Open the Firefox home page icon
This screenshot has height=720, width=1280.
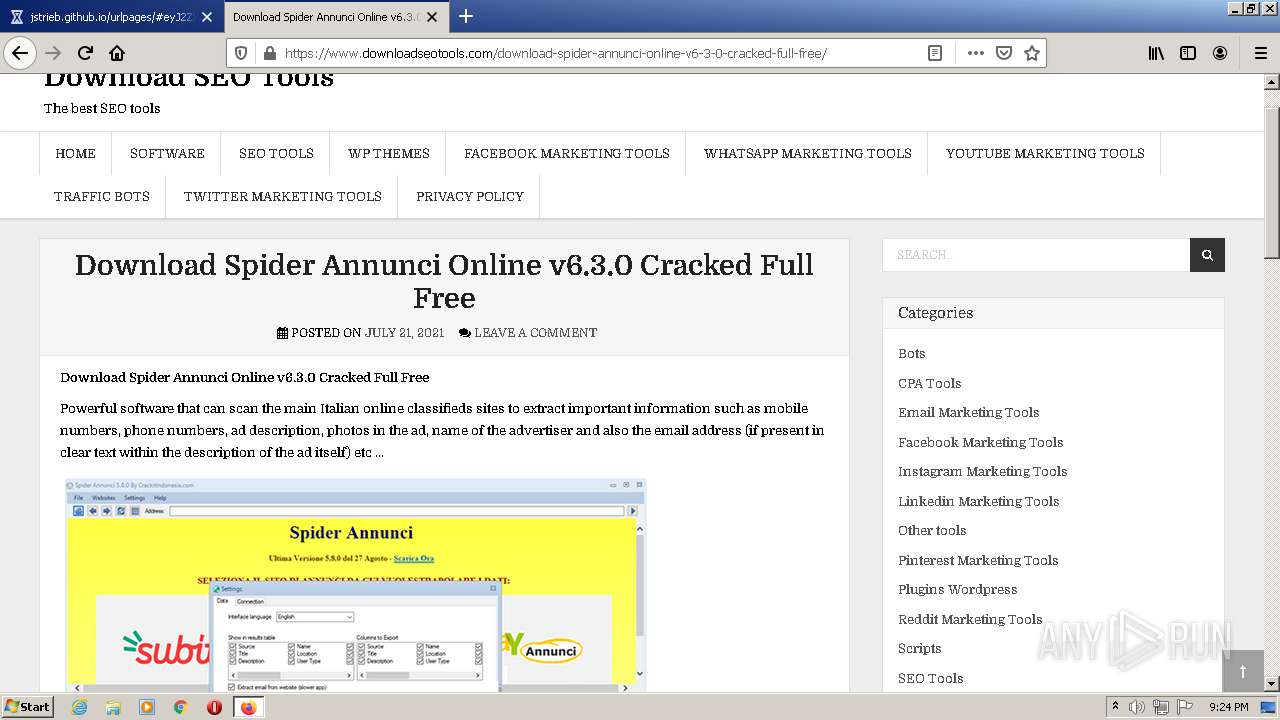tap(117, 53)
